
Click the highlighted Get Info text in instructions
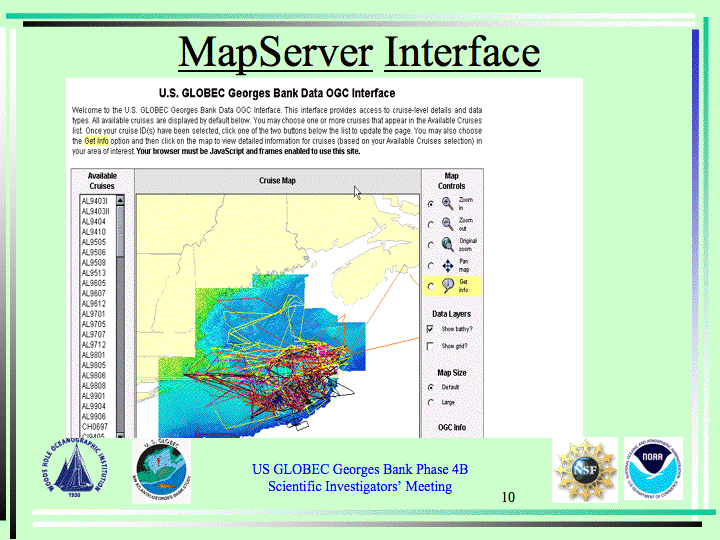(96, 141)
